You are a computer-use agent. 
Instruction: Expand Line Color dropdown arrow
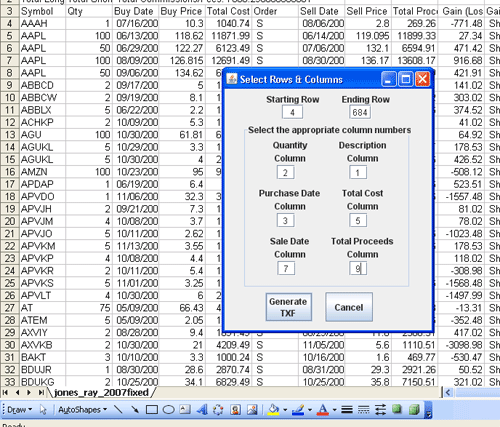(310, 410)
